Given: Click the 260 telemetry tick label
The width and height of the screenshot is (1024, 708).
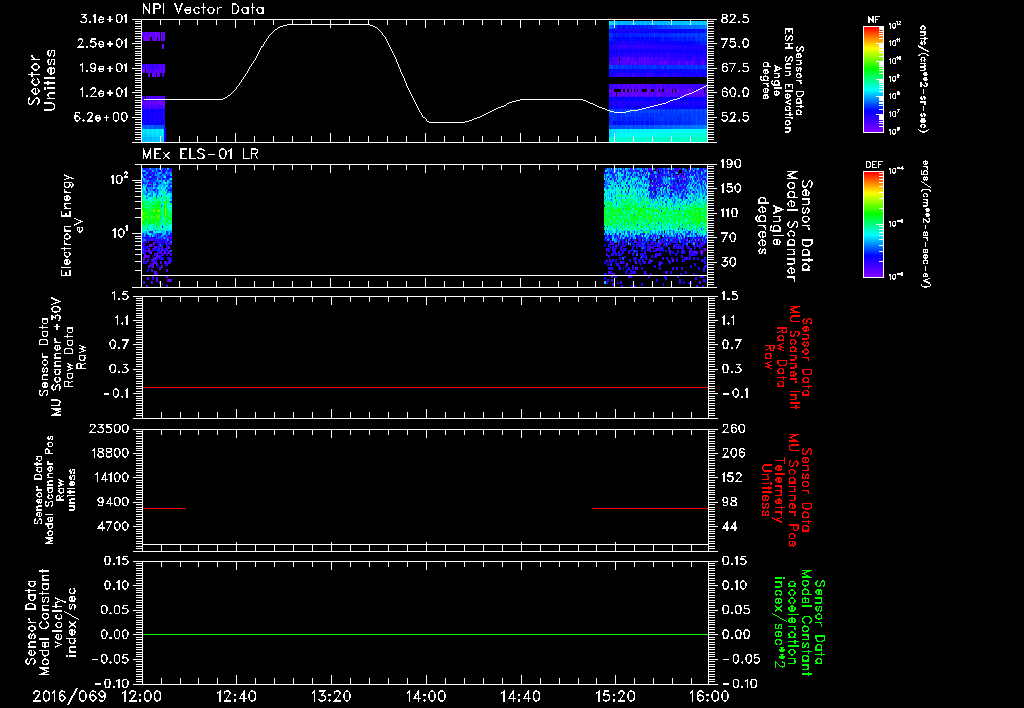Looking at the screenshot, I should pos(732,428).
